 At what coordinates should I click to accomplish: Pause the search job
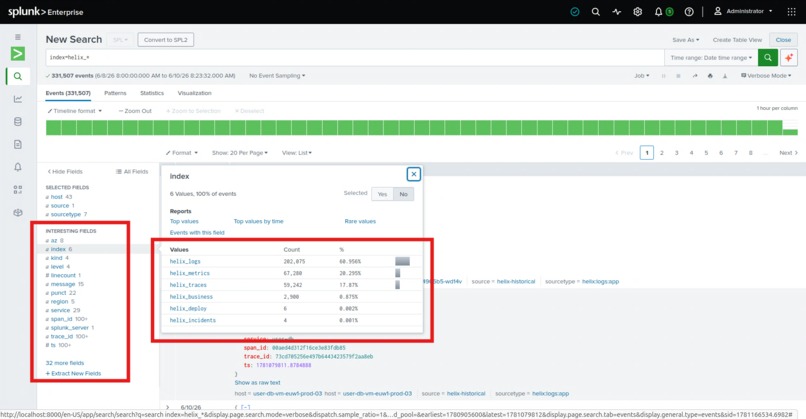coord(663,76)
